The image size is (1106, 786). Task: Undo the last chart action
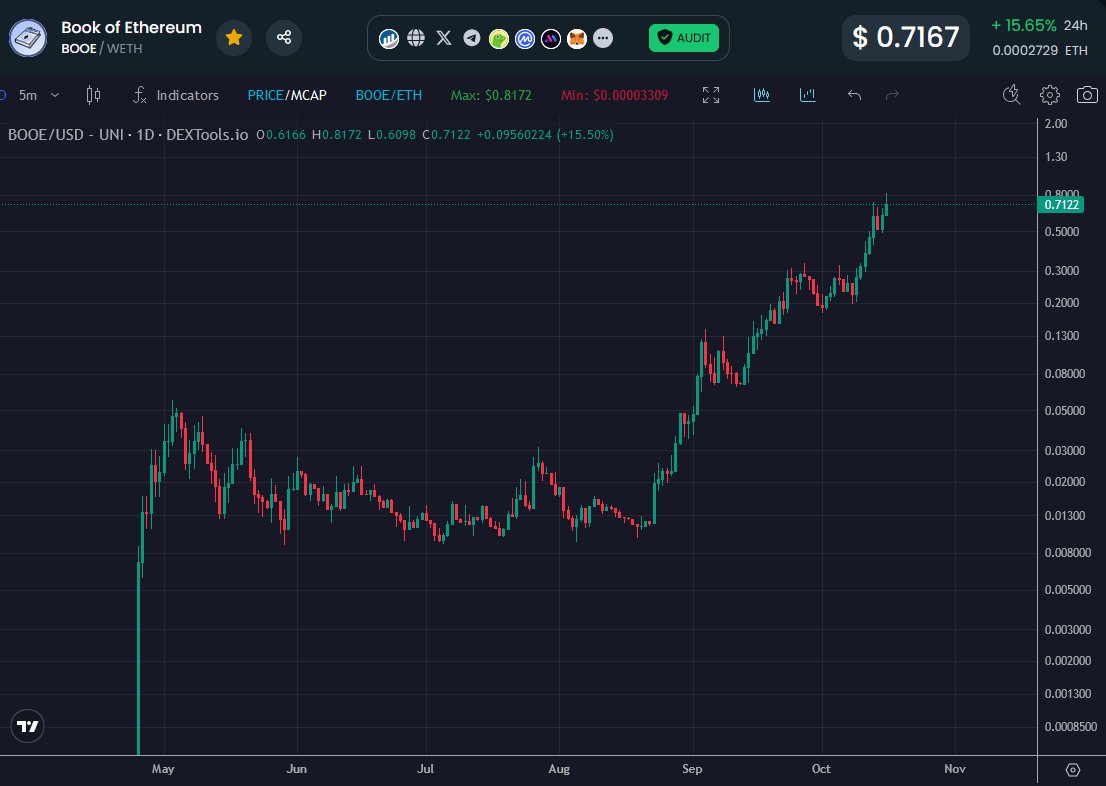click(854, 95)
